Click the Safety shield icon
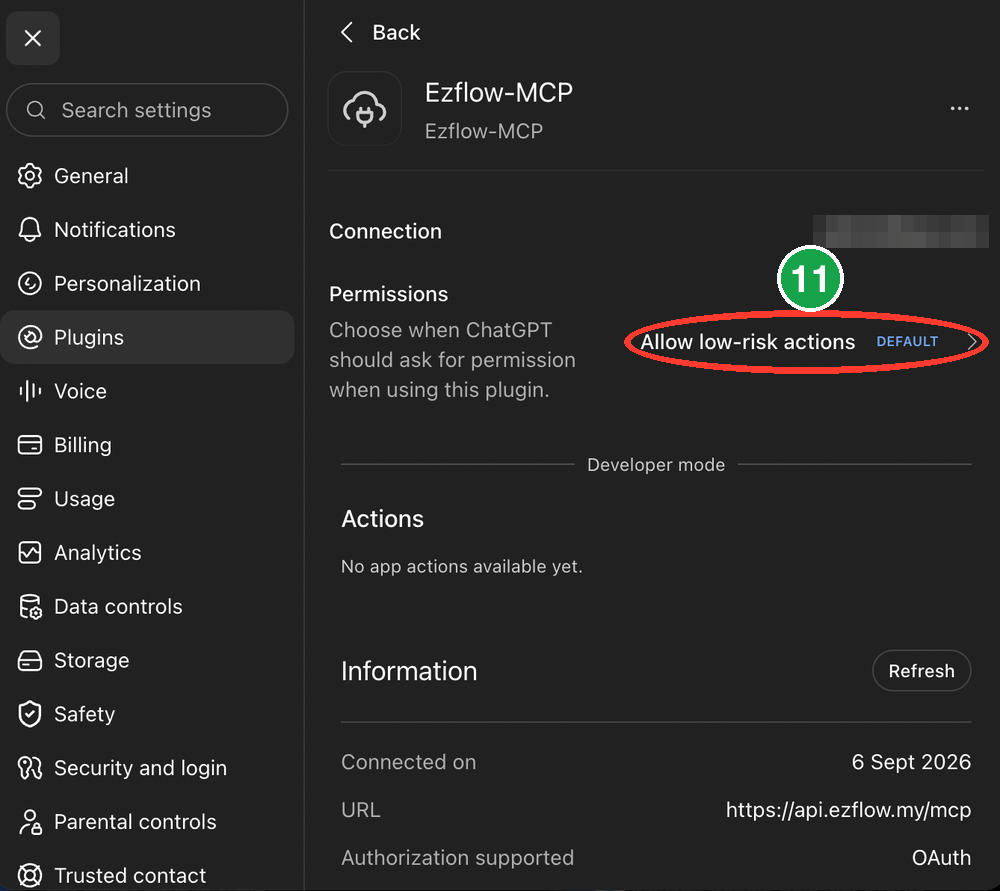1000x891 pixels. click(x=30, y=714)
